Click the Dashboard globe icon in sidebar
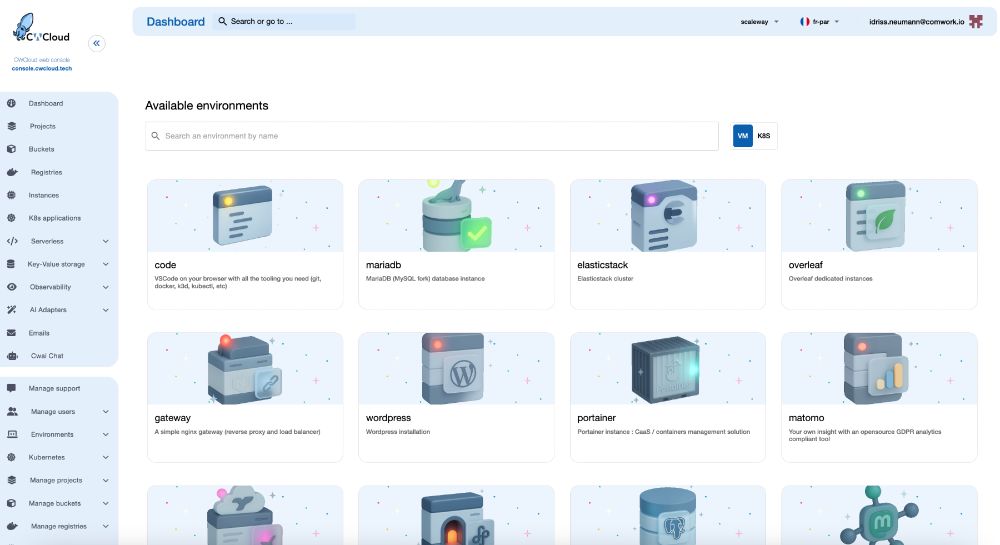This screenshot has width=1000, height=545. click(11, 103)
